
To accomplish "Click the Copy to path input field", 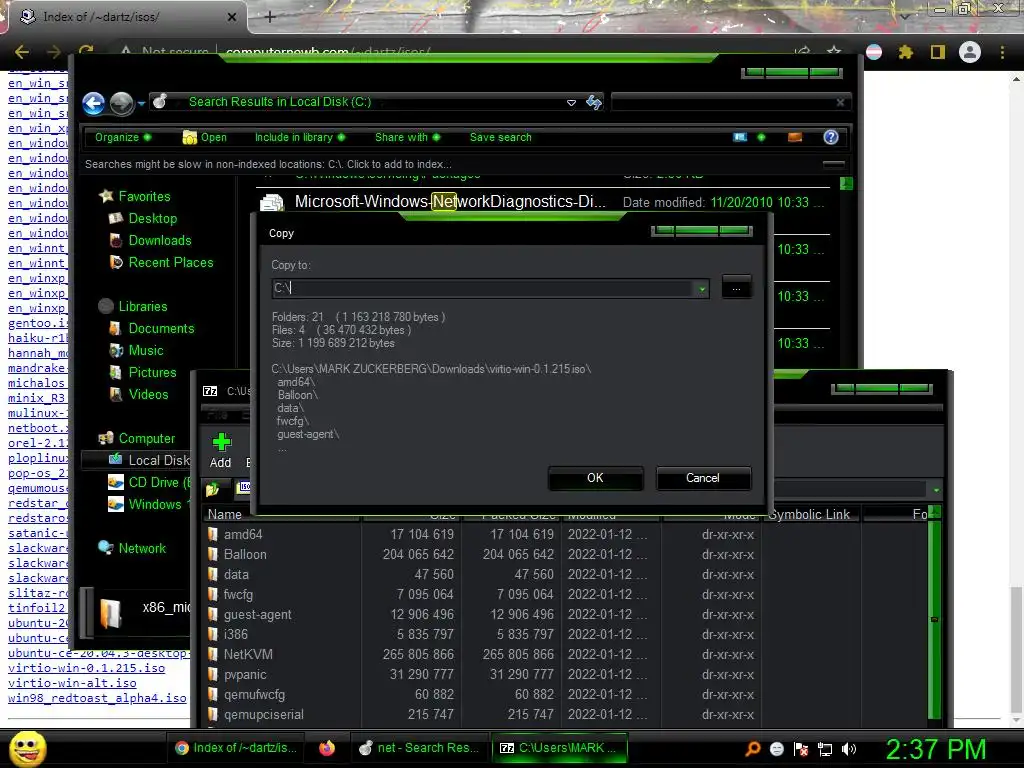I will point(483,289).
